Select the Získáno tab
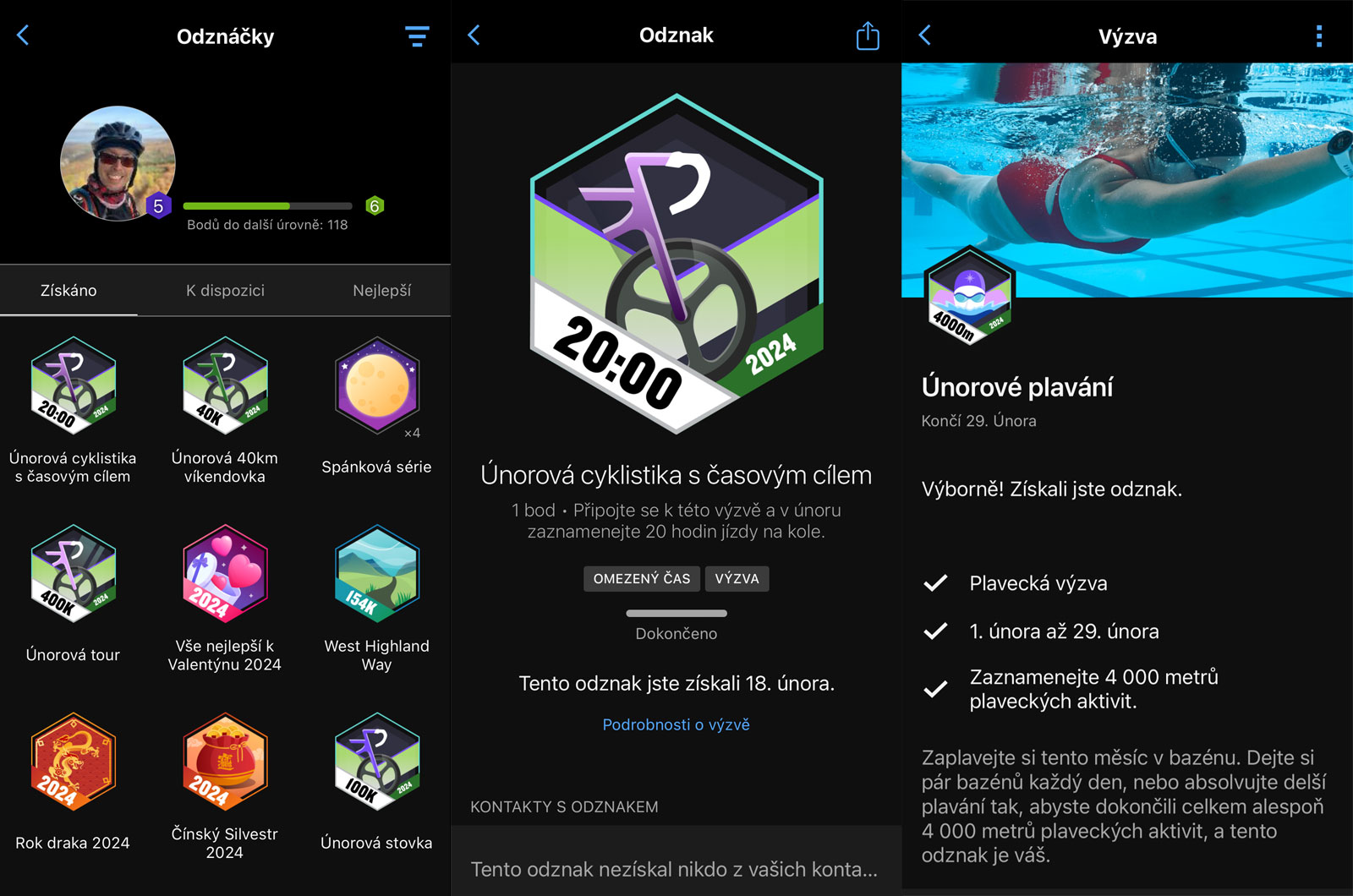Image resolution: width=1353 pixels, height=896 pixels. point(68,291)
